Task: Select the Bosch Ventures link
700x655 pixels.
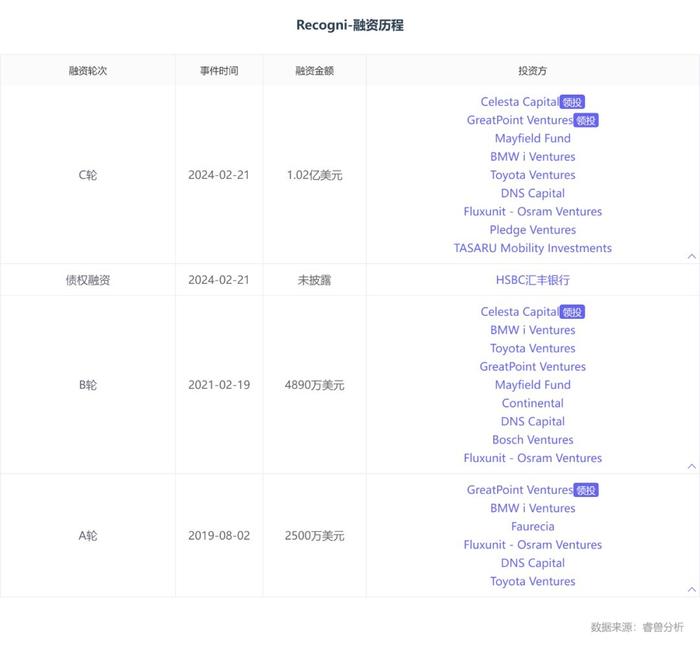Action: [532, 440]
